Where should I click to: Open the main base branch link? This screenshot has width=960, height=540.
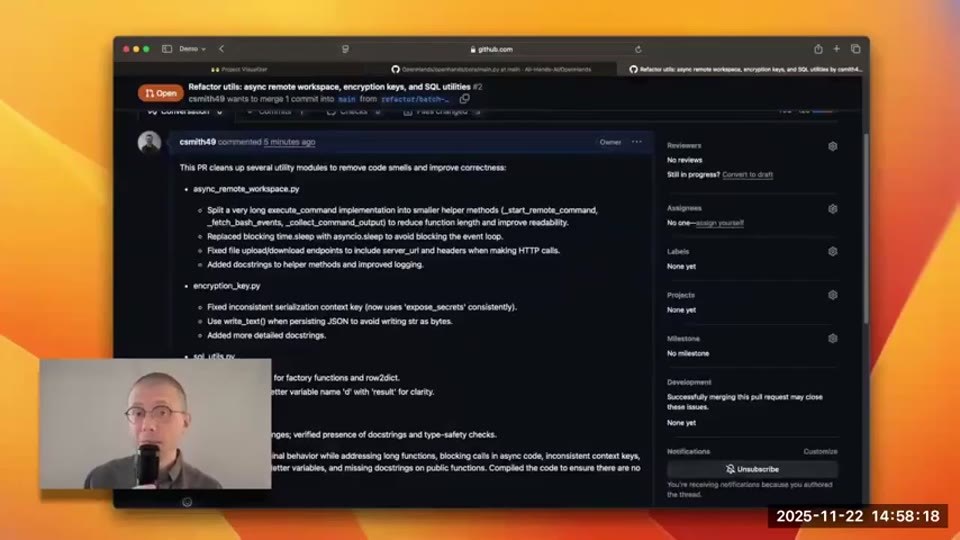[347, 99]
